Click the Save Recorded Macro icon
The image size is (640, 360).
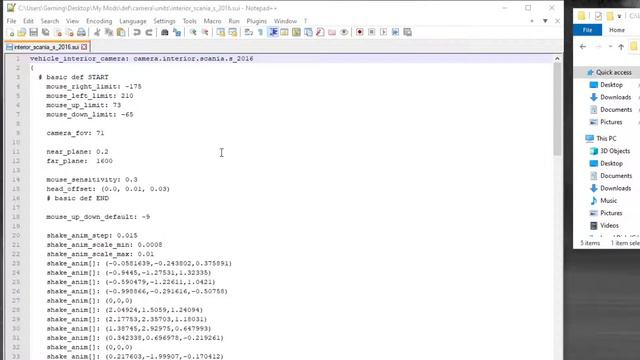tap(407, 32)
